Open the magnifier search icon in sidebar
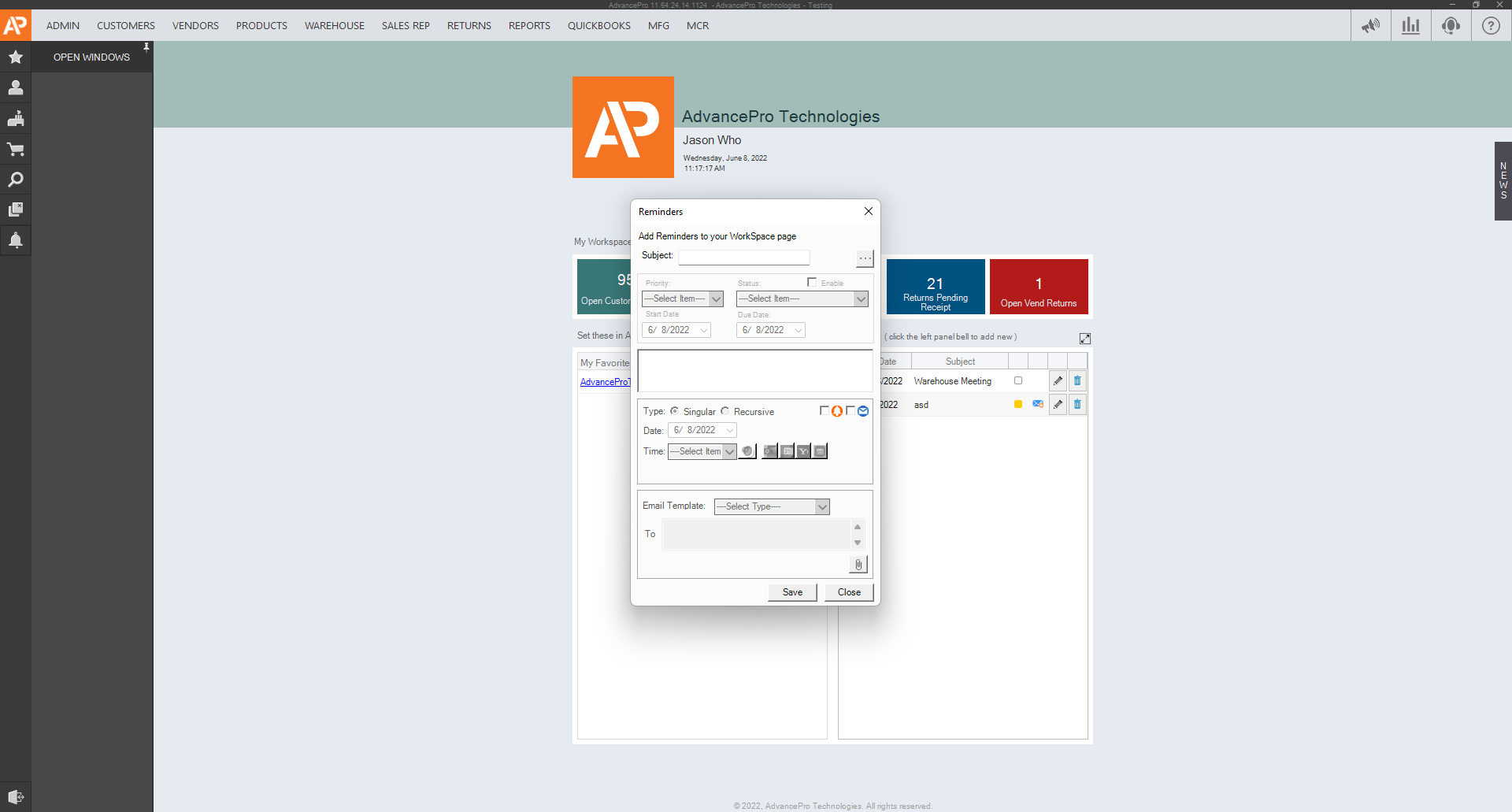1512x812 pixels. click(x=16, y=180)
